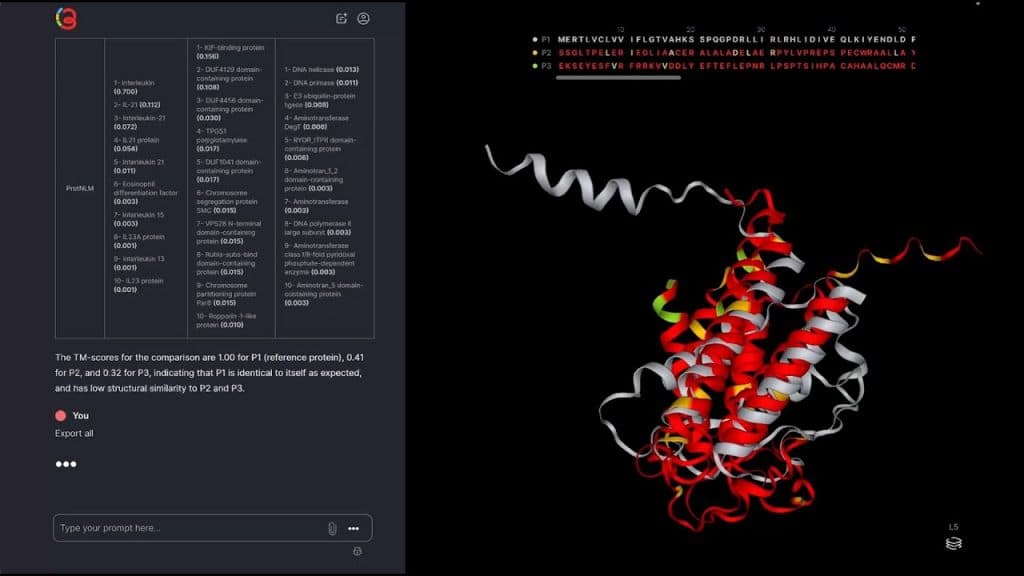1024x576 pixels.
Task: Open more options beside the paperclip
Action: tap(355, 527)
